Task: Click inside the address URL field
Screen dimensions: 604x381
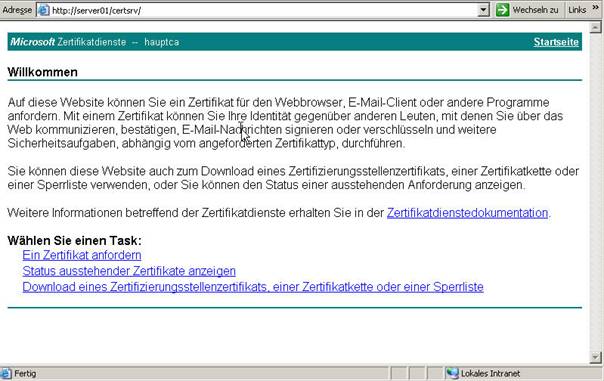Action: click(262, 10)
